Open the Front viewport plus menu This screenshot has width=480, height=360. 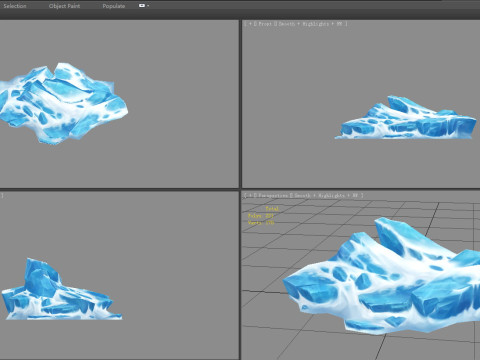coord(250,24)
